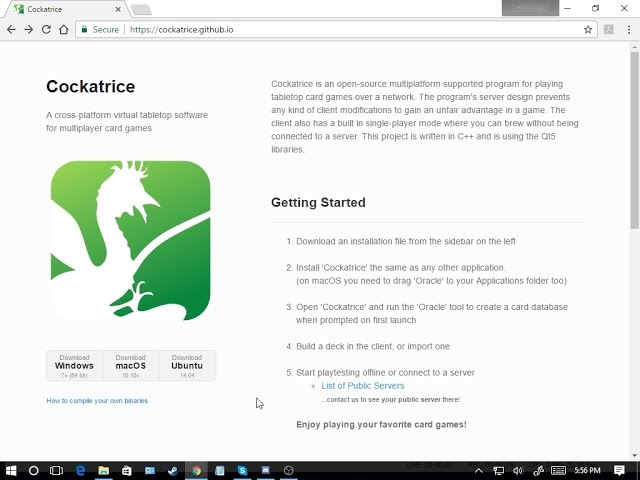Click 'Enjoy playing your favorite card games!' text
Screen dimensions: 640x480
click(381, 424)
